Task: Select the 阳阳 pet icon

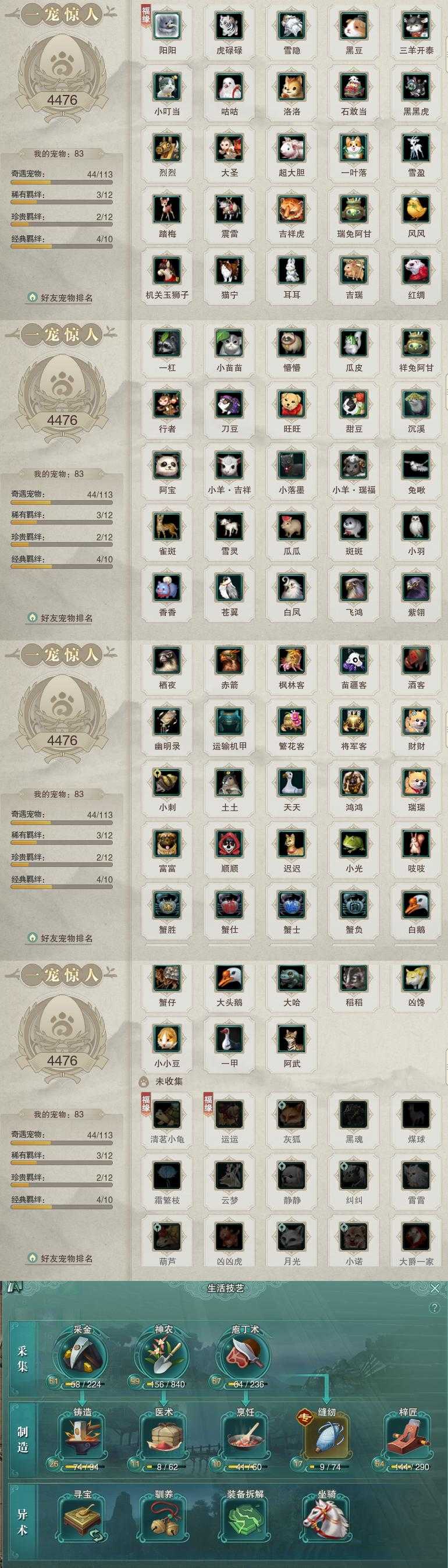Action: coord(167,26)
